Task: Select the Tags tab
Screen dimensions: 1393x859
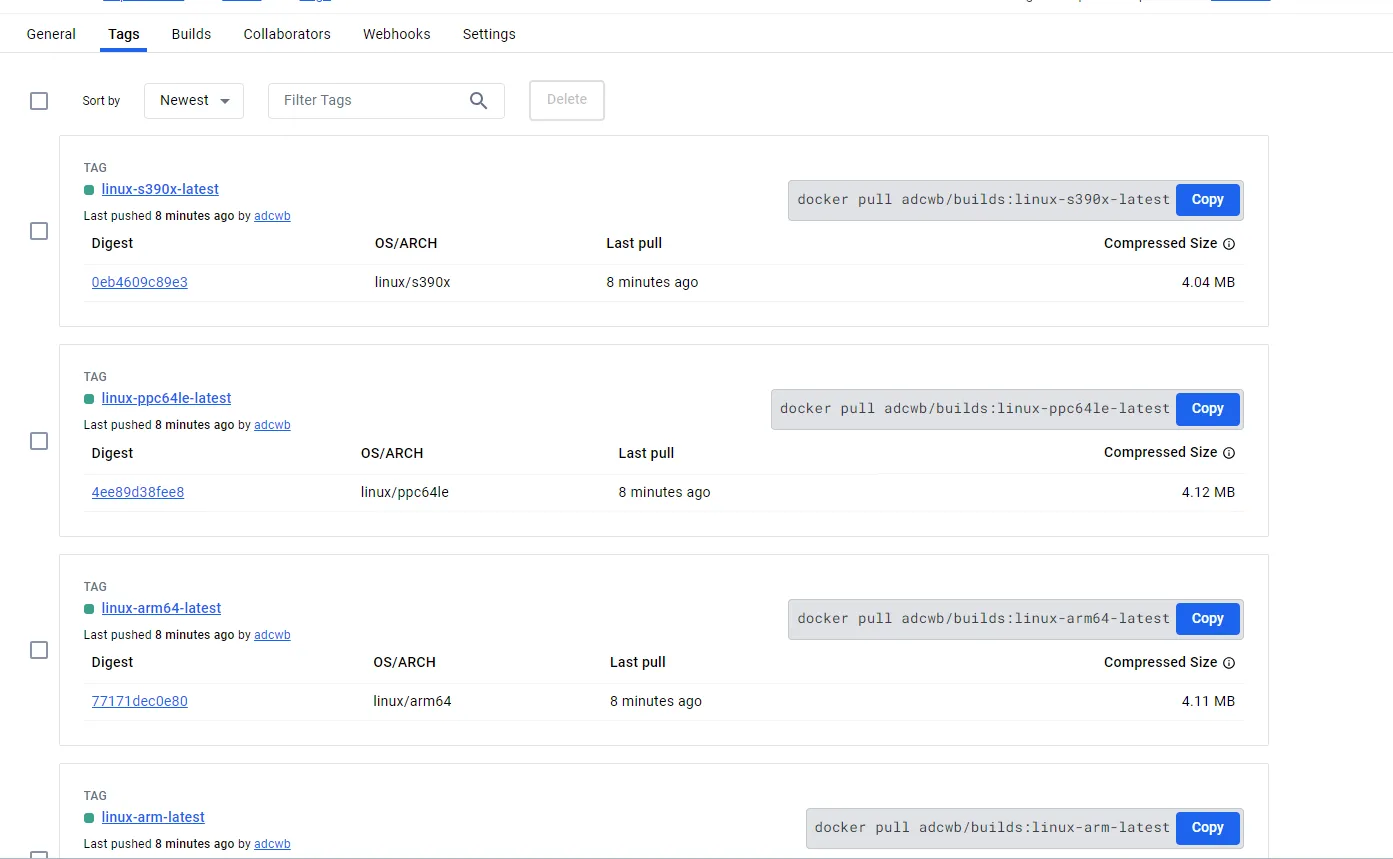Action: (124, 34)
